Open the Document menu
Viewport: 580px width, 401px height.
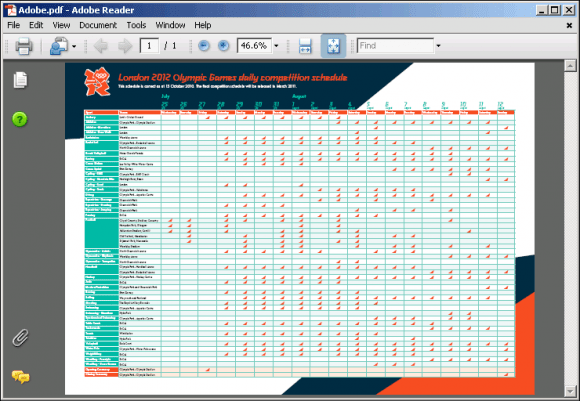pos(98,25)
